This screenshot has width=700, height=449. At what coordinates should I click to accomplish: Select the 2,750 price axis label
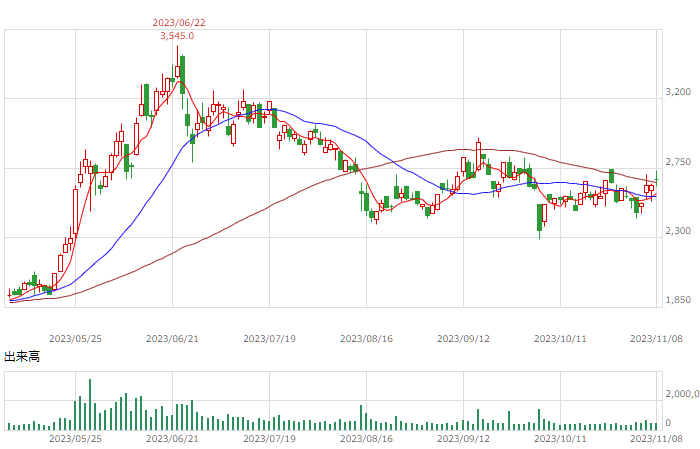678,162
